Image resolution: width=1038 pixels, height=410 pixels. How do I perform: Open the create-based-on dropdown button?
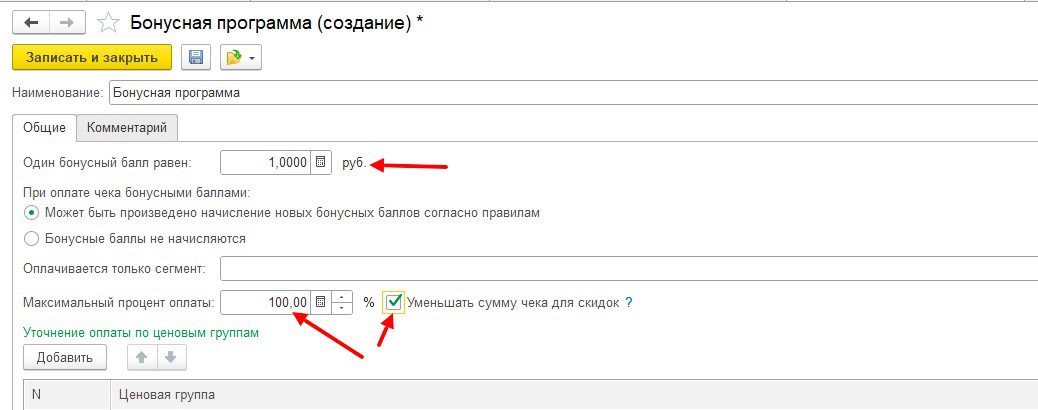(x=240, y=58)
